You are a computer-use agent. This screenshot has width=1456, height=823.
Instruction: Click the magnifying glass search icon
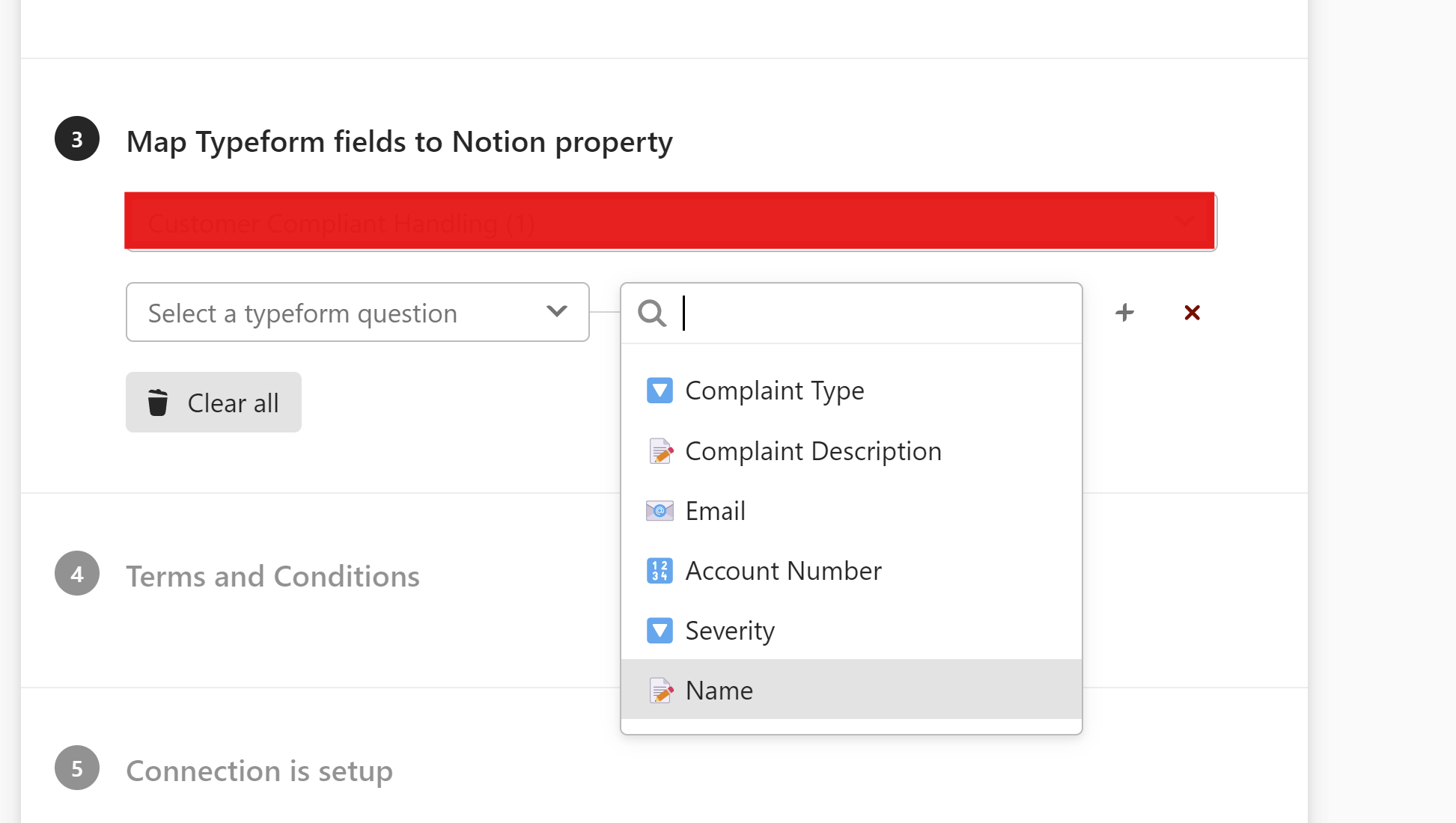[652, 313]
